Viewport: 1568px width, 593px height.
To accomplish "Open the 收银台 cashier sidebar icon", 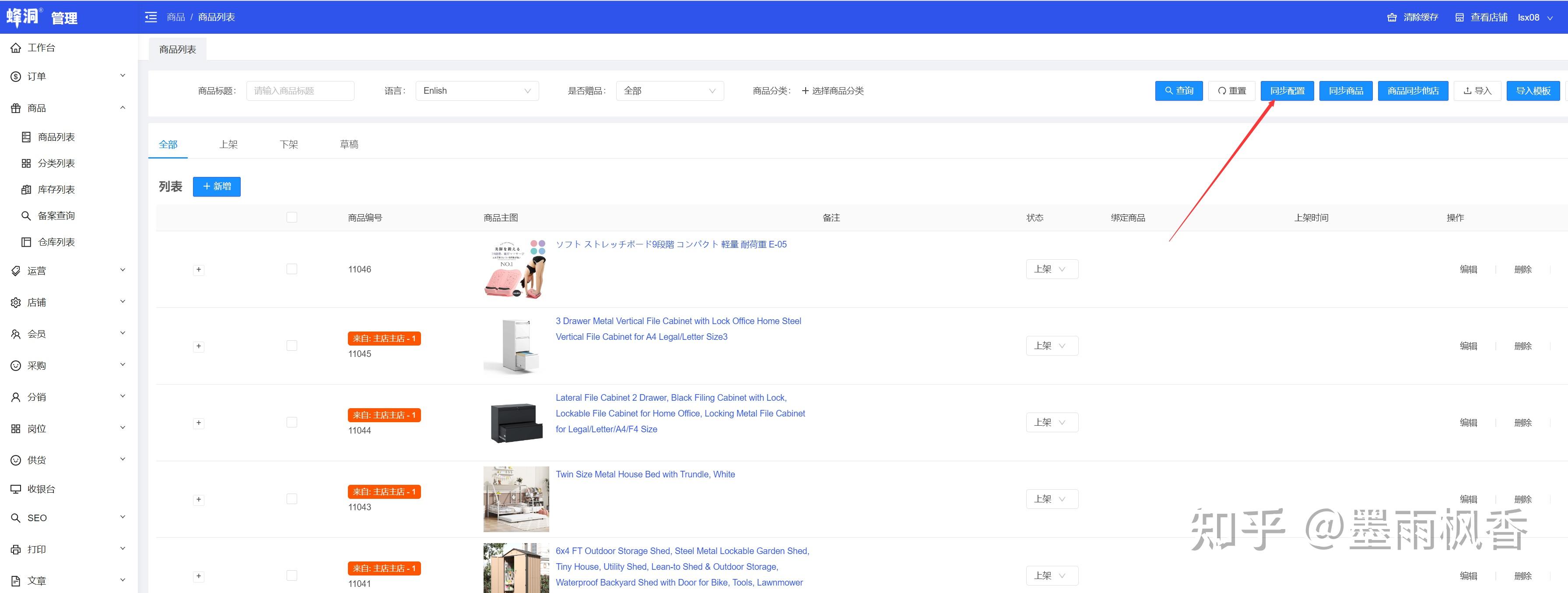I will click(16, 488).
